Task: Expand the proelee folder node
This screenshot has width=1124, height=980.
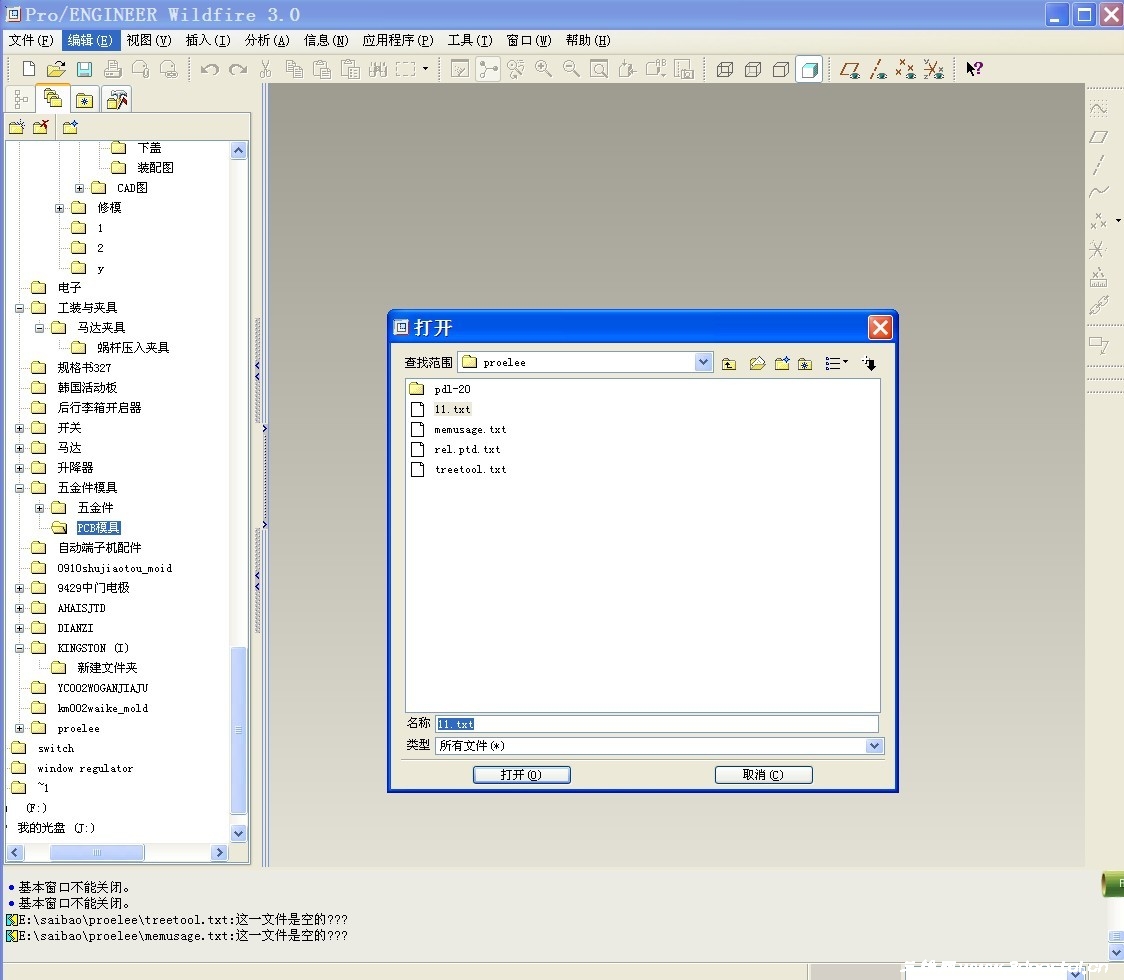Action: click(19, 728)
